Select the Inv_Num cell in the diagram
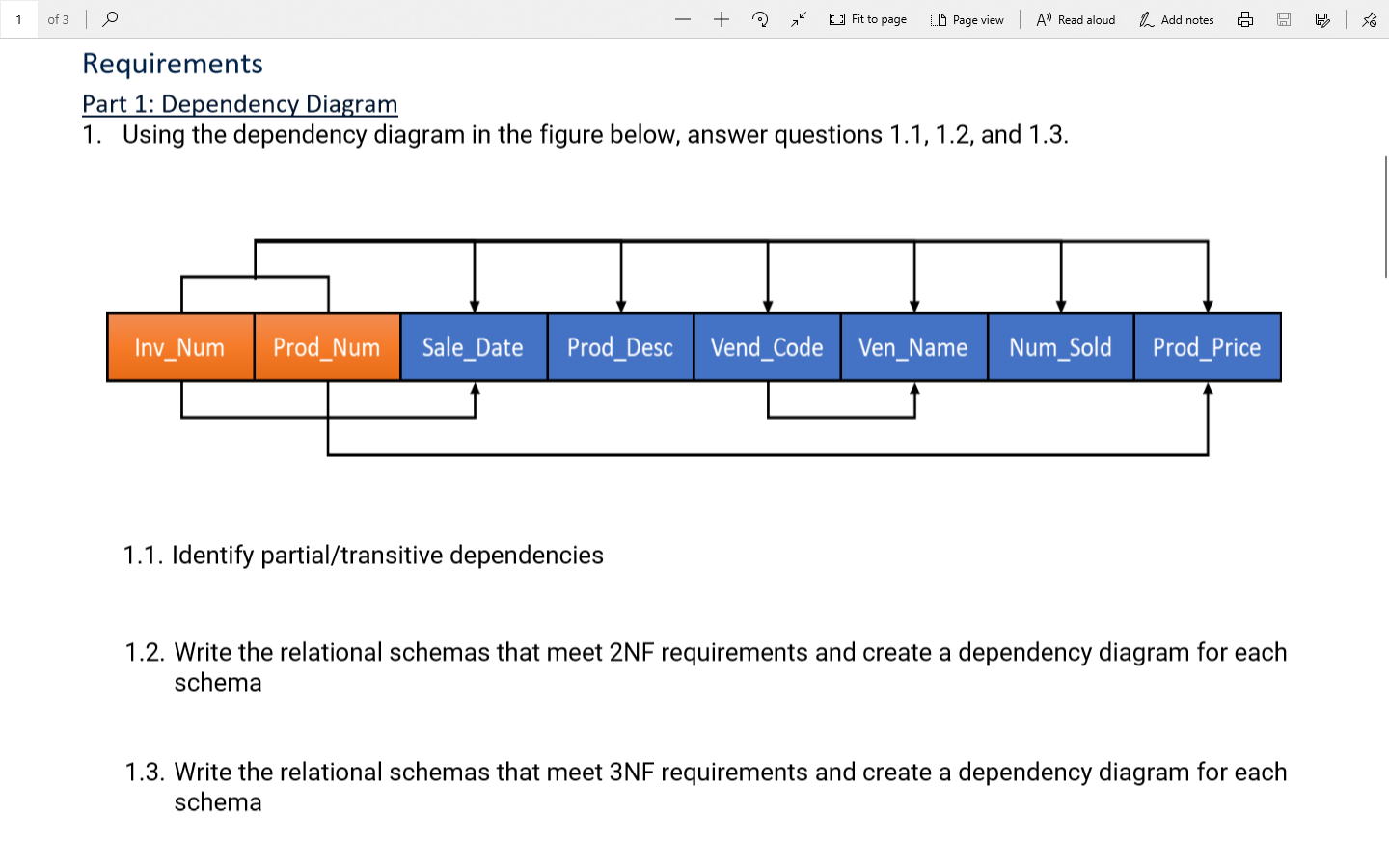The image size is (1389, 868). click(x=180, y=347)
